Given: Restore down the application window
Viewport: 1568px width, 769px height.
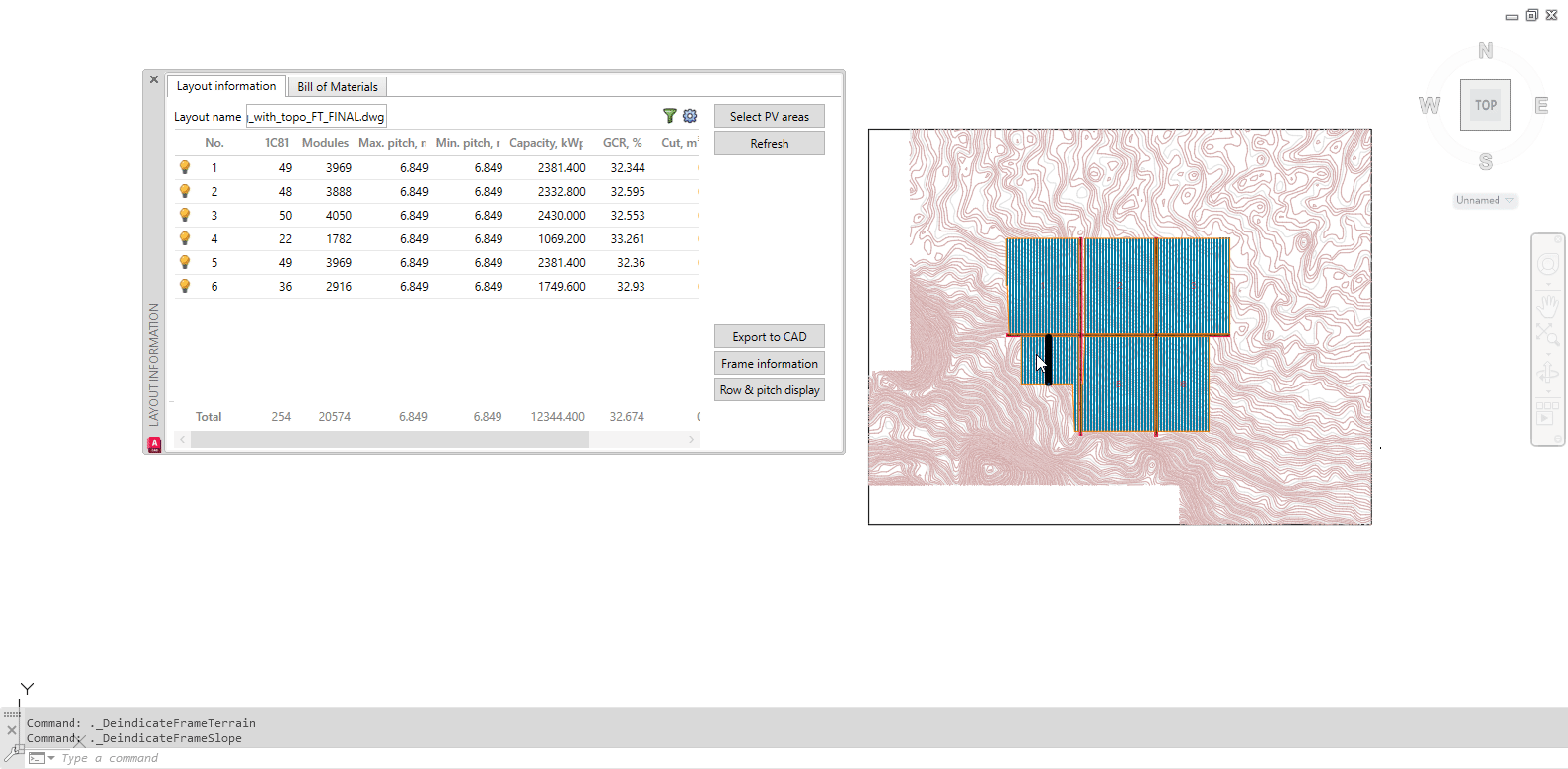Looking at the screenshot, I should pyautogui.click(x=1532, y=15).
